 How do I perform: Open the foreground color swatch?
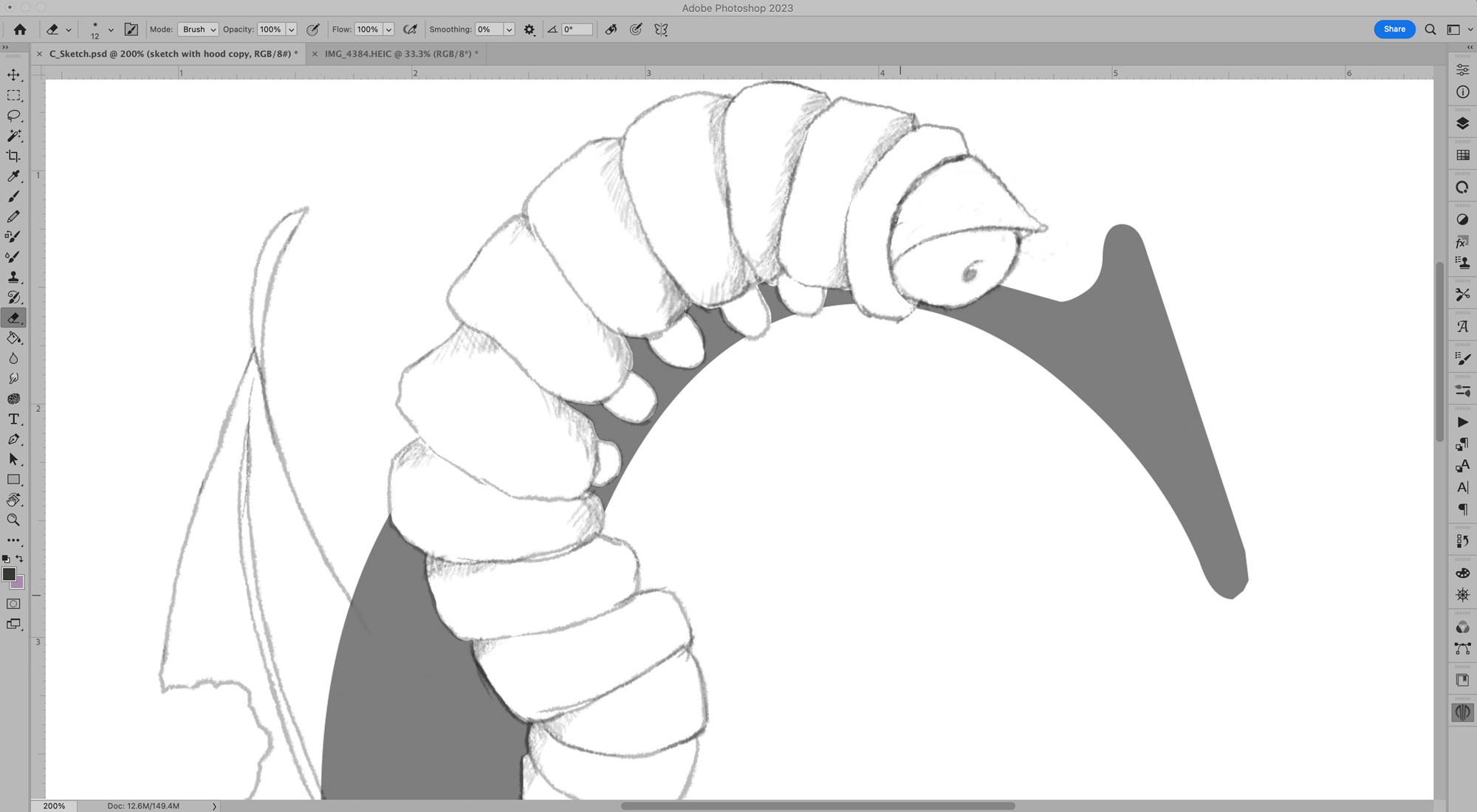tap(9, 574)
